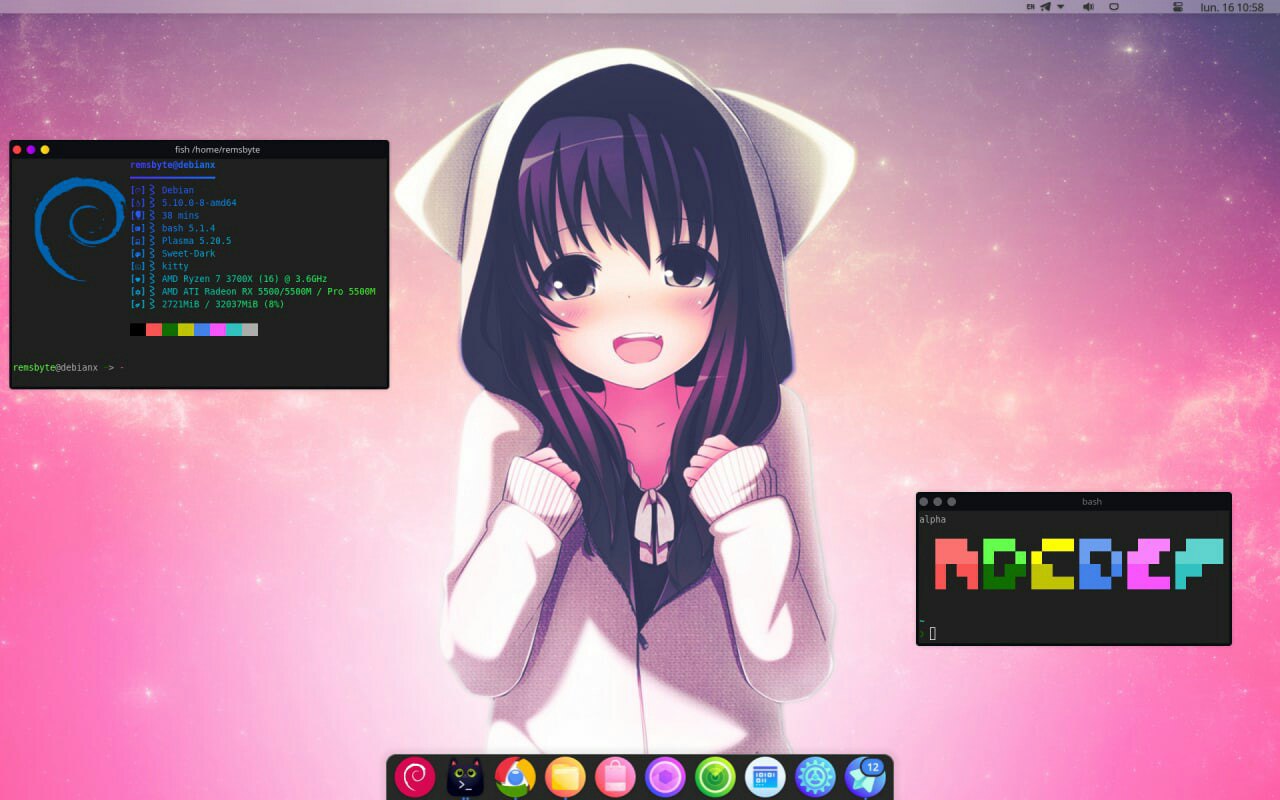Click the third gray button on bash window
This screenshot has height=800, width=1280.
click(952, 501)
